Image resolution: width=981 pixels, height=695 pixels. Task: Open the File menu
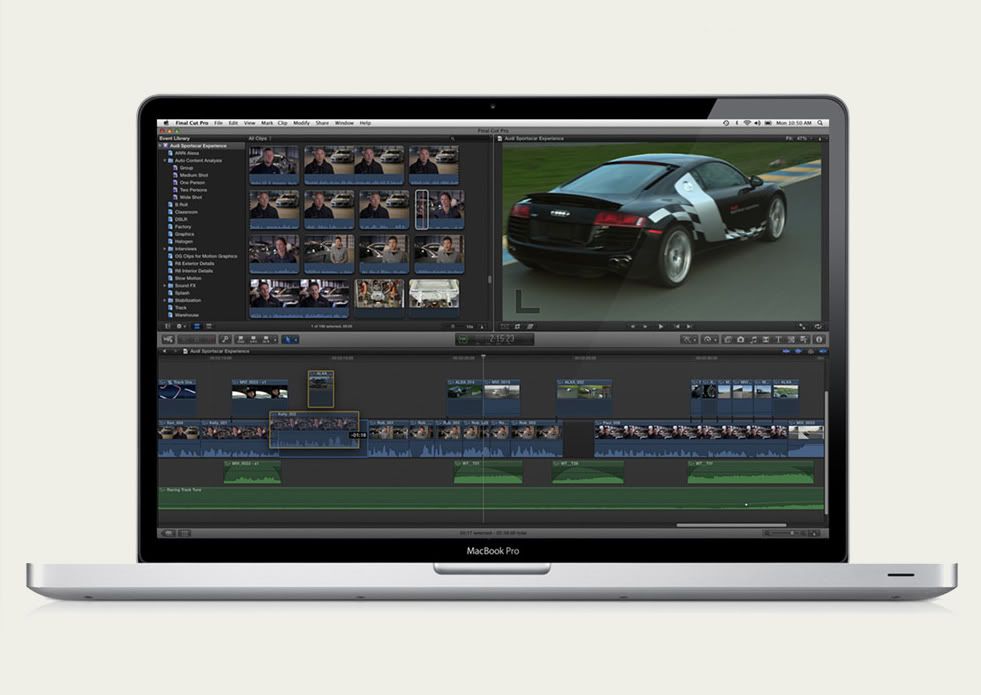(x=218, y=123)
